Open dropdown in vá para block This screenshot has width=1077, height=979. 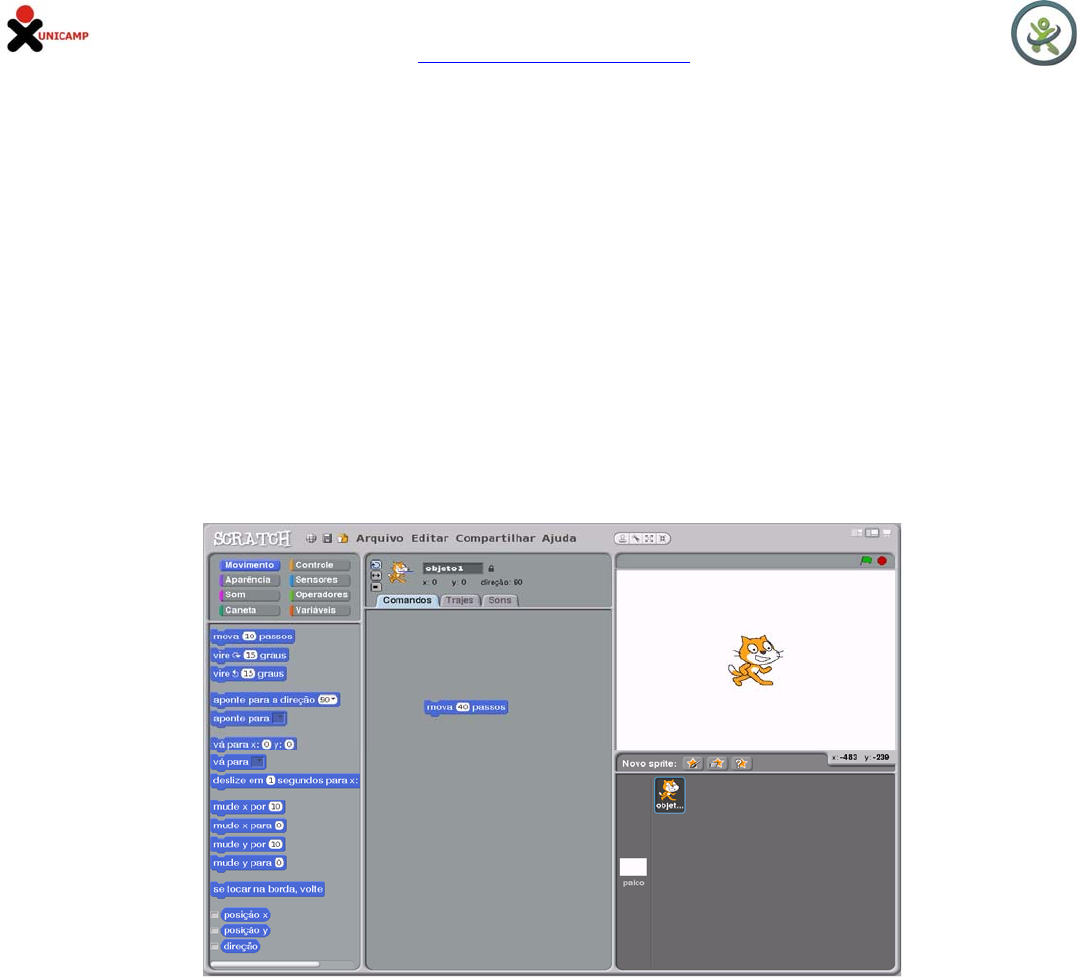click(x=258, y=762)
